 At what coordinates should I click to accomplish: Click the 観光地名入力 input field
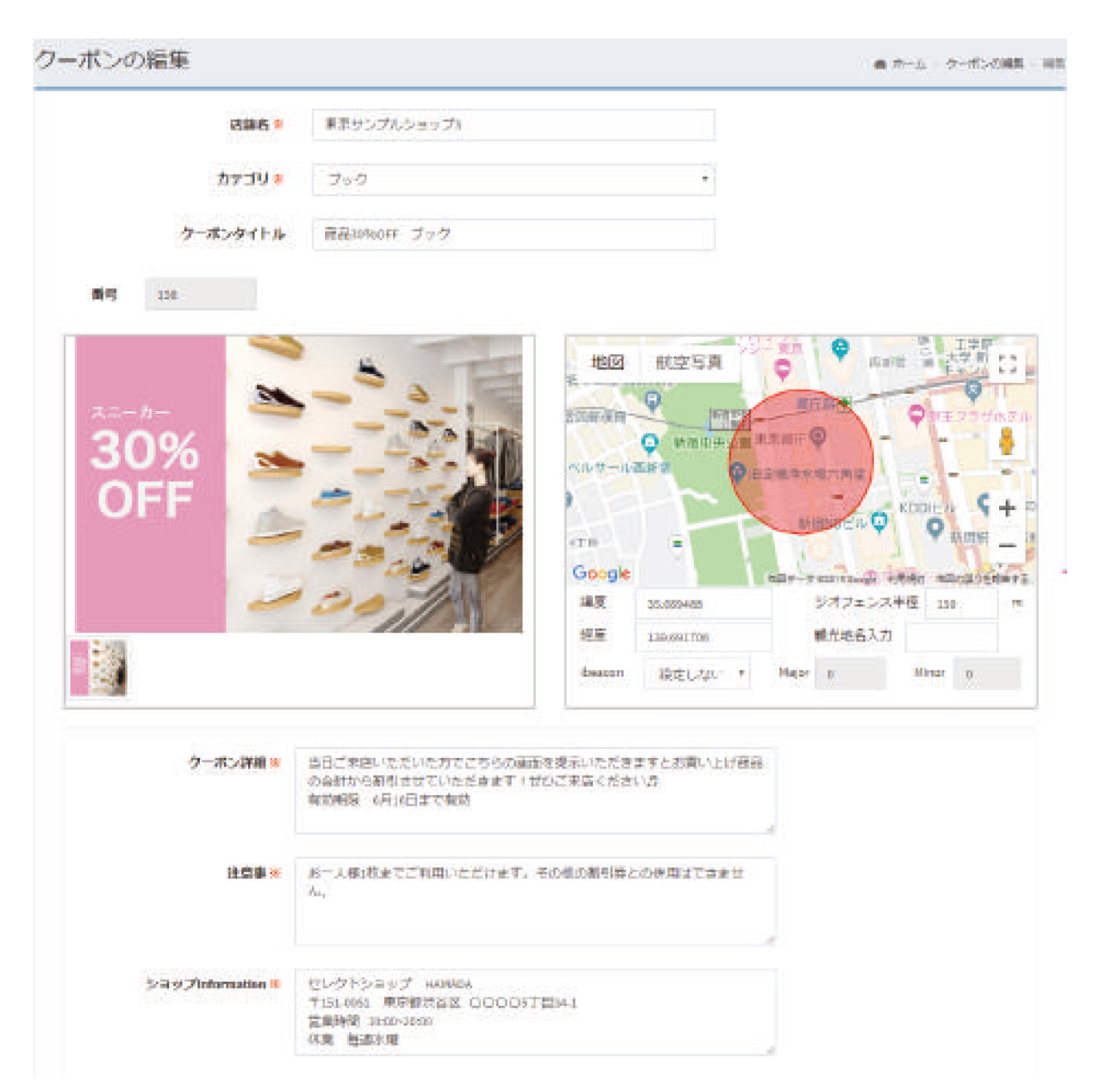[951, 637]
